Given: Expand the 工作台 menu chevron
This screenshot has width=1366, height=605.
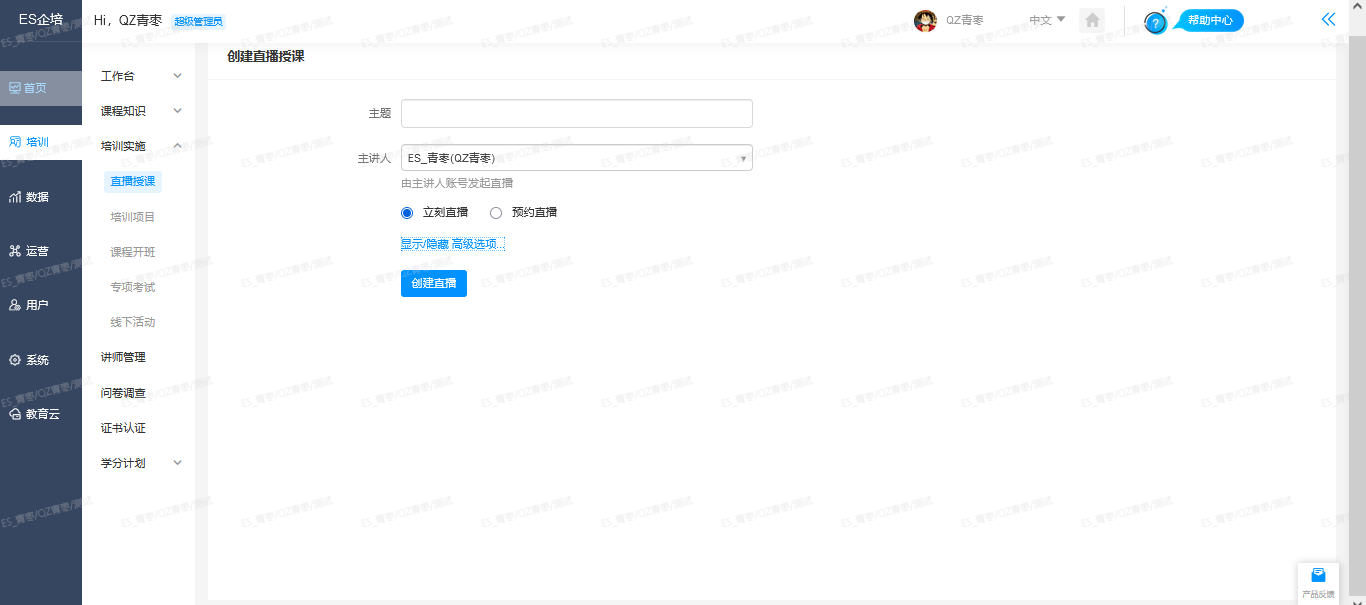Looking at the screenshot, I should [178, 76].
